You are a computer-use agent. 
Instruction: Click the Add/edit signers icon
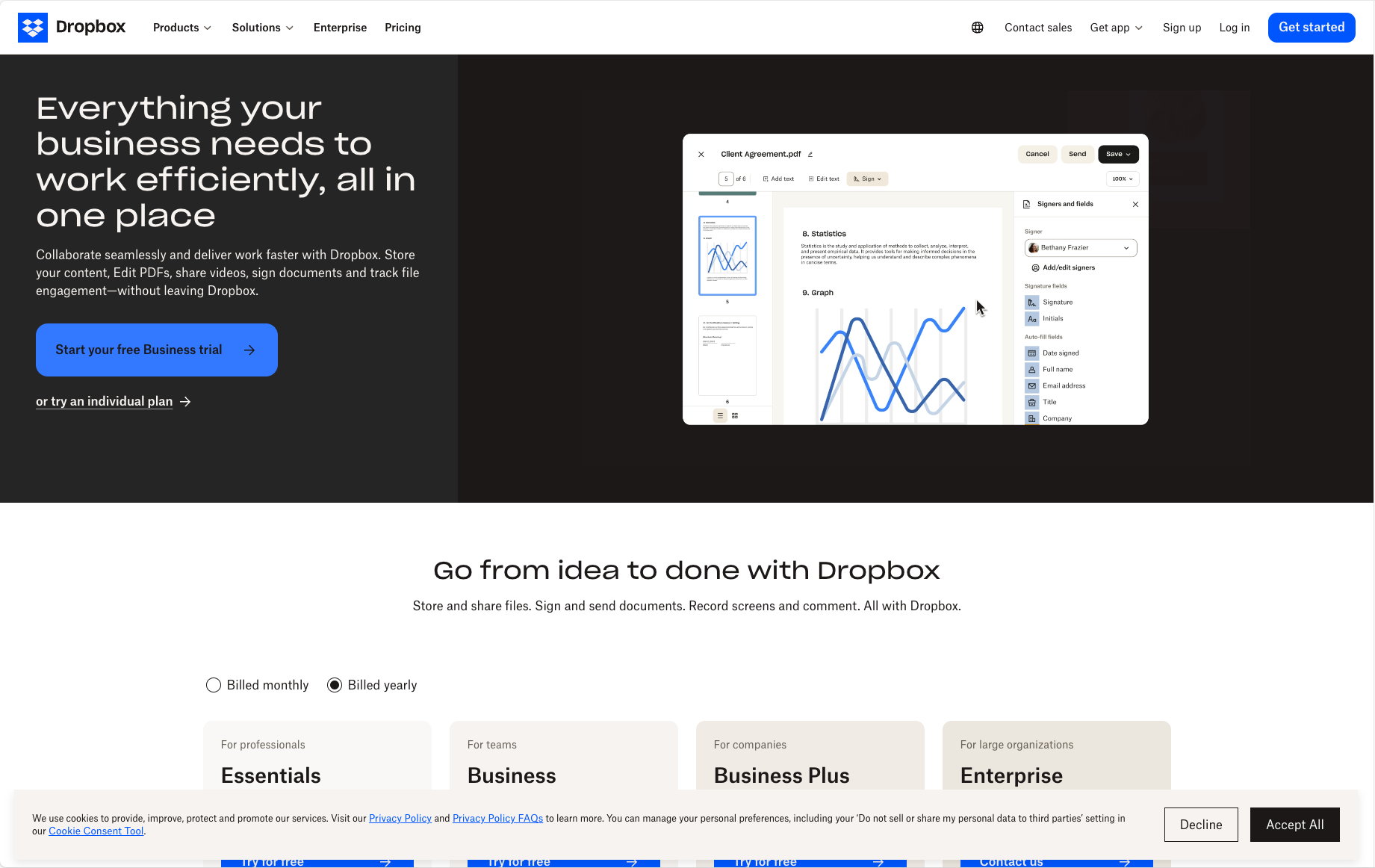coord(1035,268)
